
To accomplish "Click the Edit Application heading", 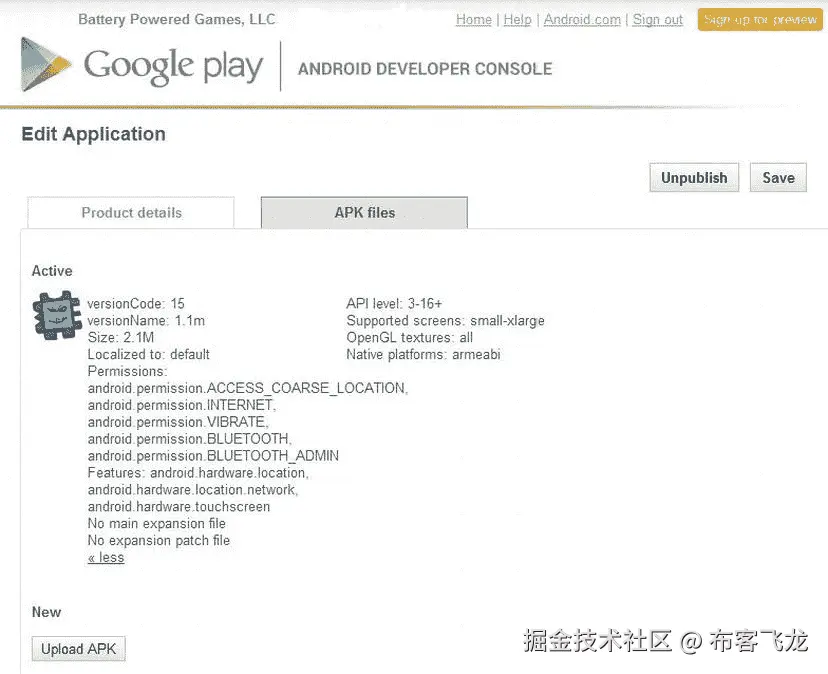I will pyautogui.click(x=93, y=134).
